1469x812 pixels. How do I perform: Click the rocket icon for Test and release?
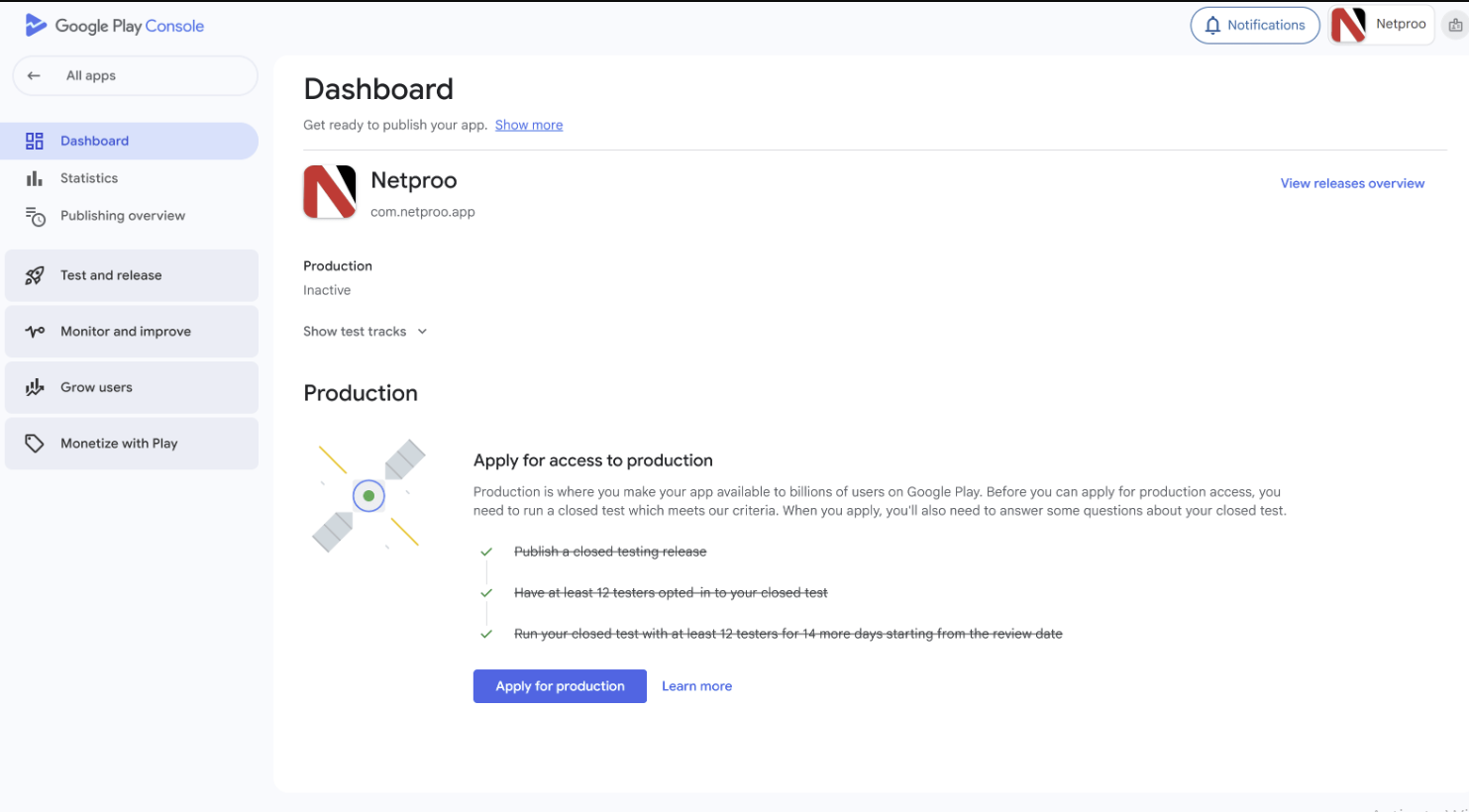coord(35,275)
